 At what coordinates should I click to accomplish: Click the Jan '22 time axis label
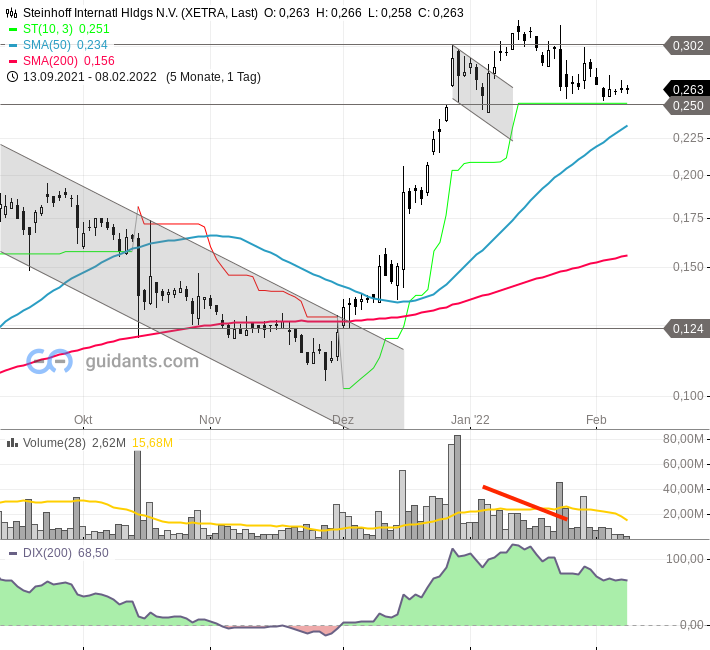(x=470, y=420)
